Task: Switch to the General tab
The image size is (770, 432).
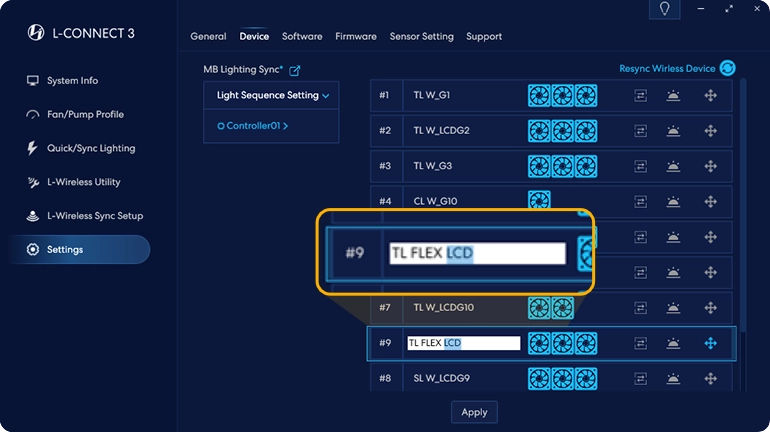Action: point(208,36)
